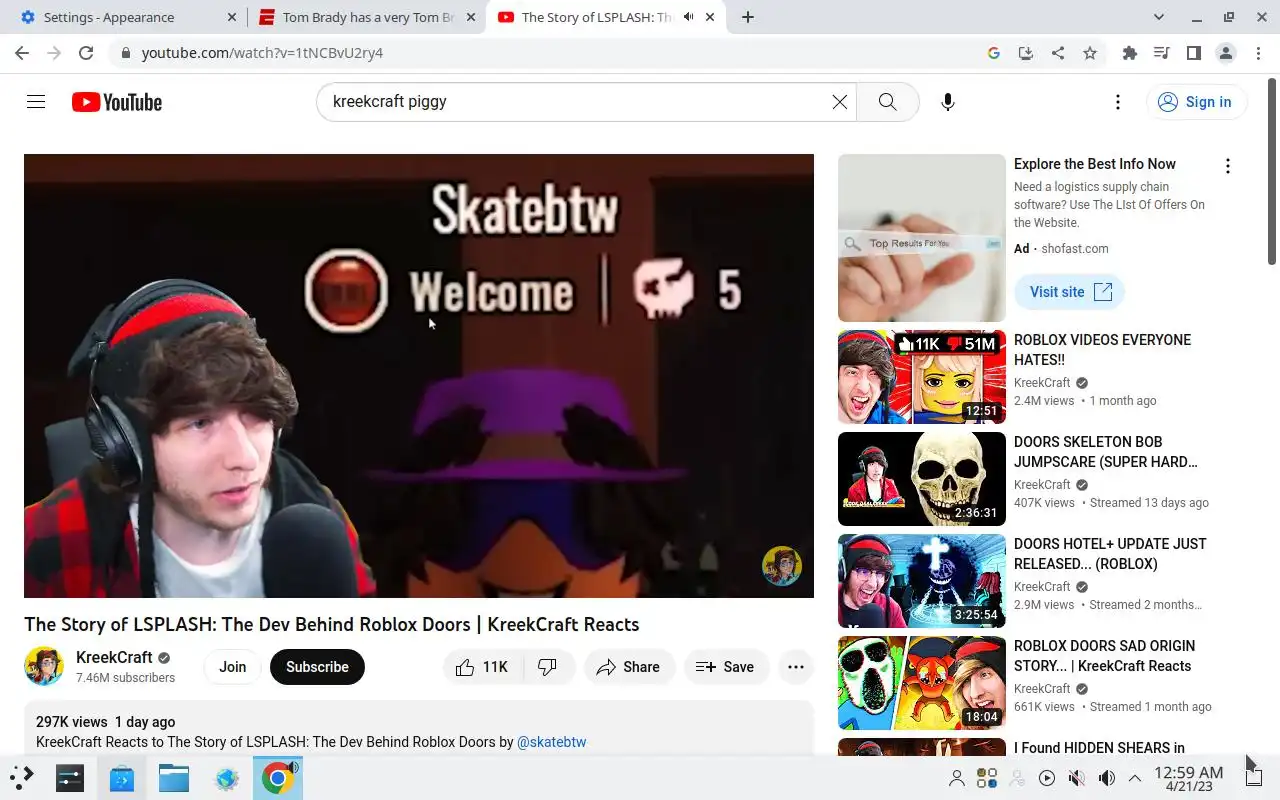1280x800 pixels.
Task: Clear the search box text
Action: (840, 102)
